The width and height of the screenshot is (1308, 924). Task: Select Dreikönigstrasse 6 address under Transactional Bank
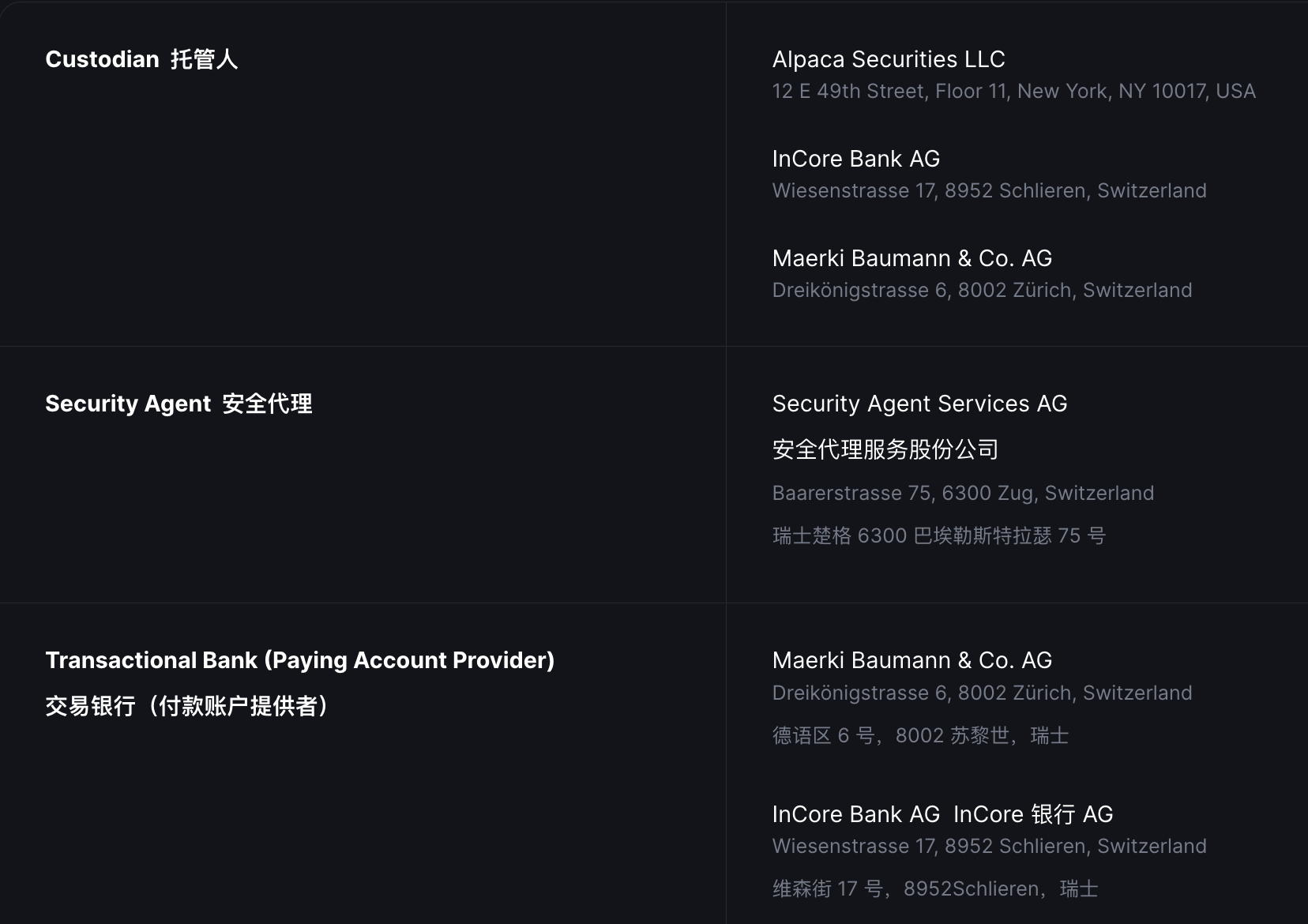coord(983,693)
